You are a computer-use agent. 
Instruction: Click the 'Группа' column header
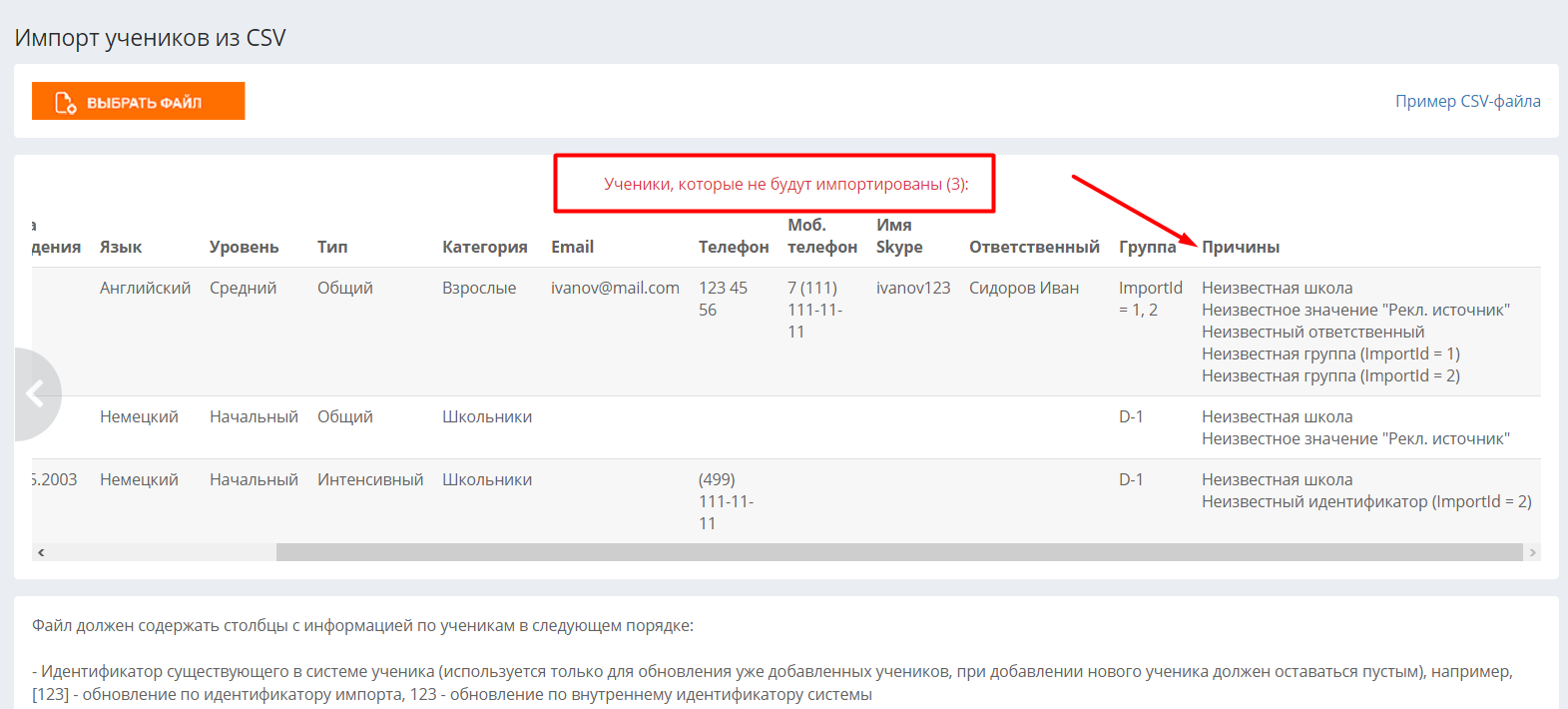tap(1147, 247)
